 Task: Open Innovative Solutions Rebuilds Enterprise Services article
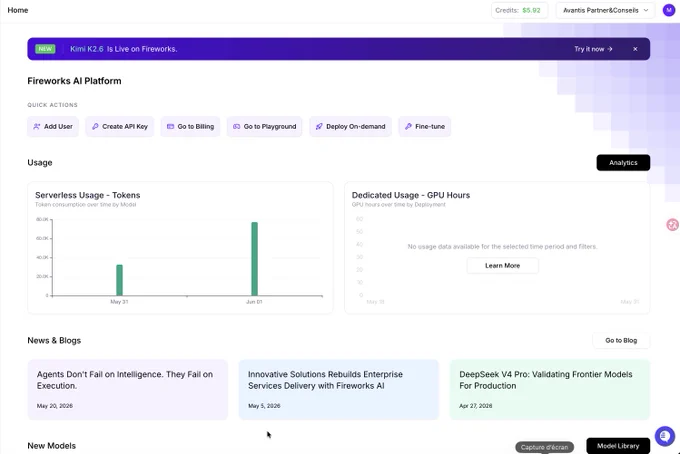[x=339, y=389]
